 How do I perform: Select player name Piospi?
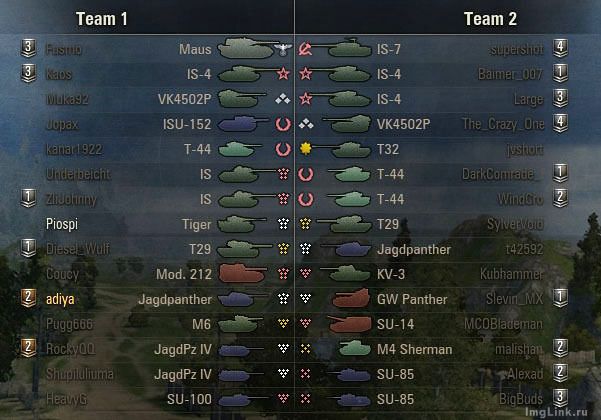pyautogui.click(x=62, y=224)
